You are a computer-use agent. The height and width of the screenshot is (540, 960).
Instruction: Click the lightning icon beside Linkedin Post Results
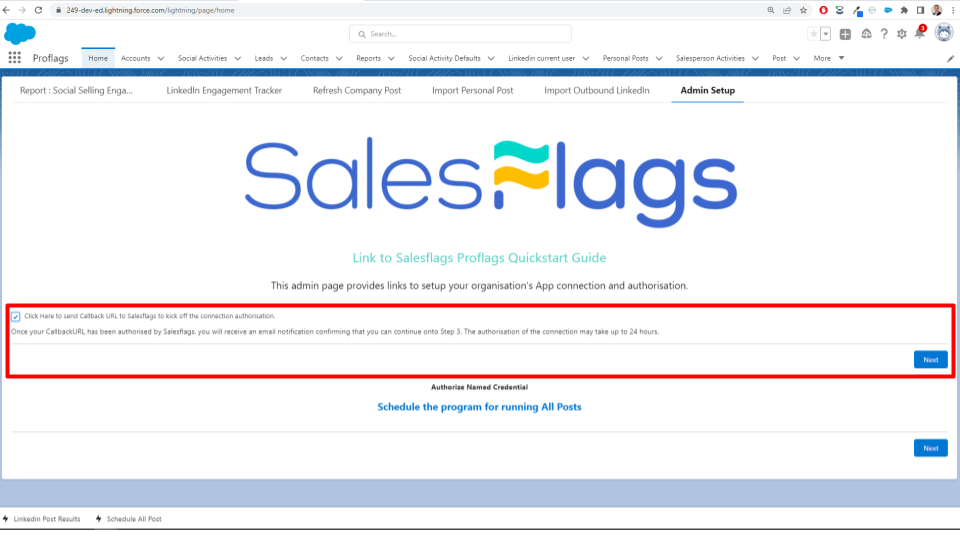[x=6, y=519]
